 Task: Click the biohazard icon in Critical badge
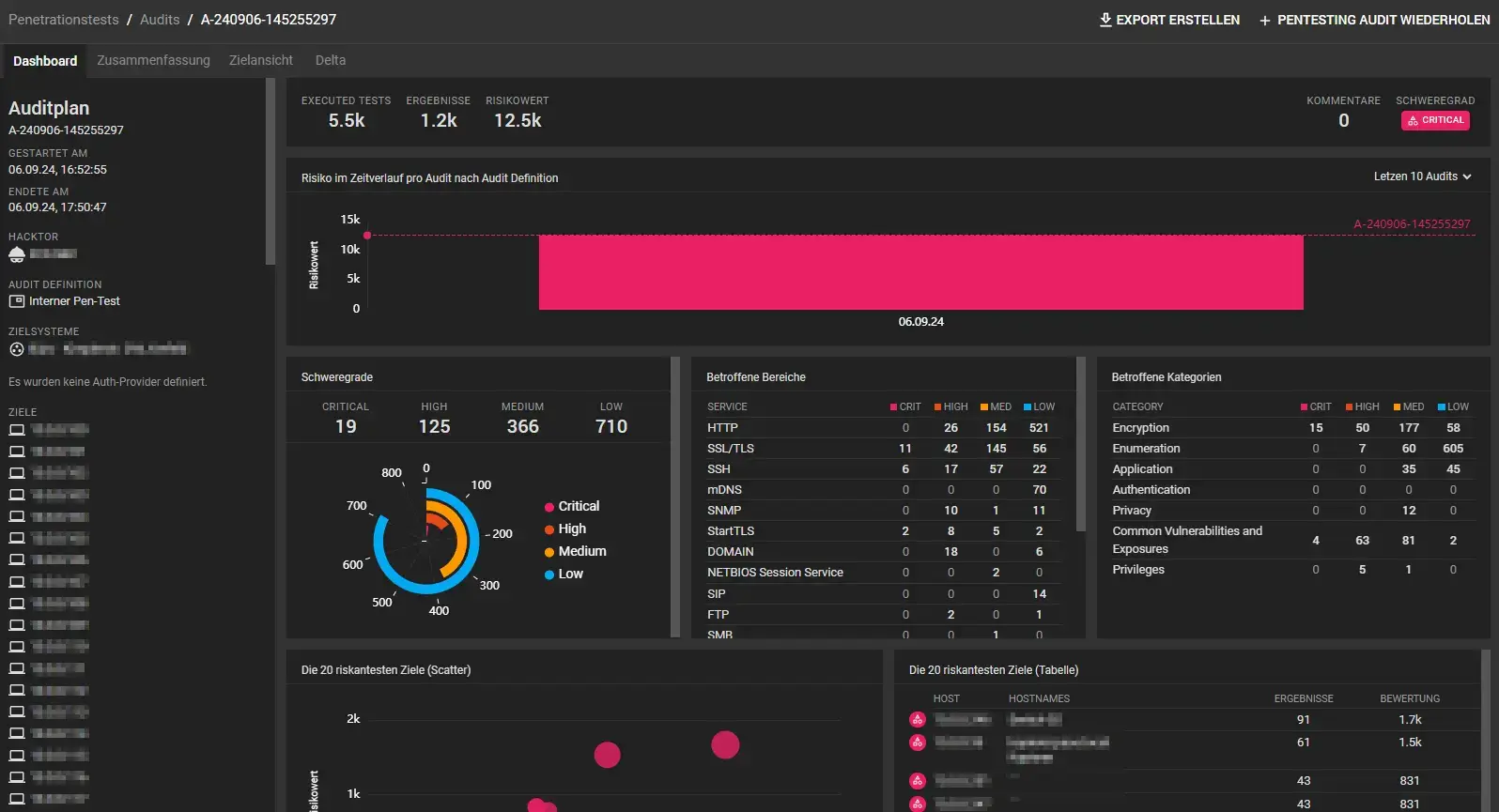click(x=1413, y=121)
